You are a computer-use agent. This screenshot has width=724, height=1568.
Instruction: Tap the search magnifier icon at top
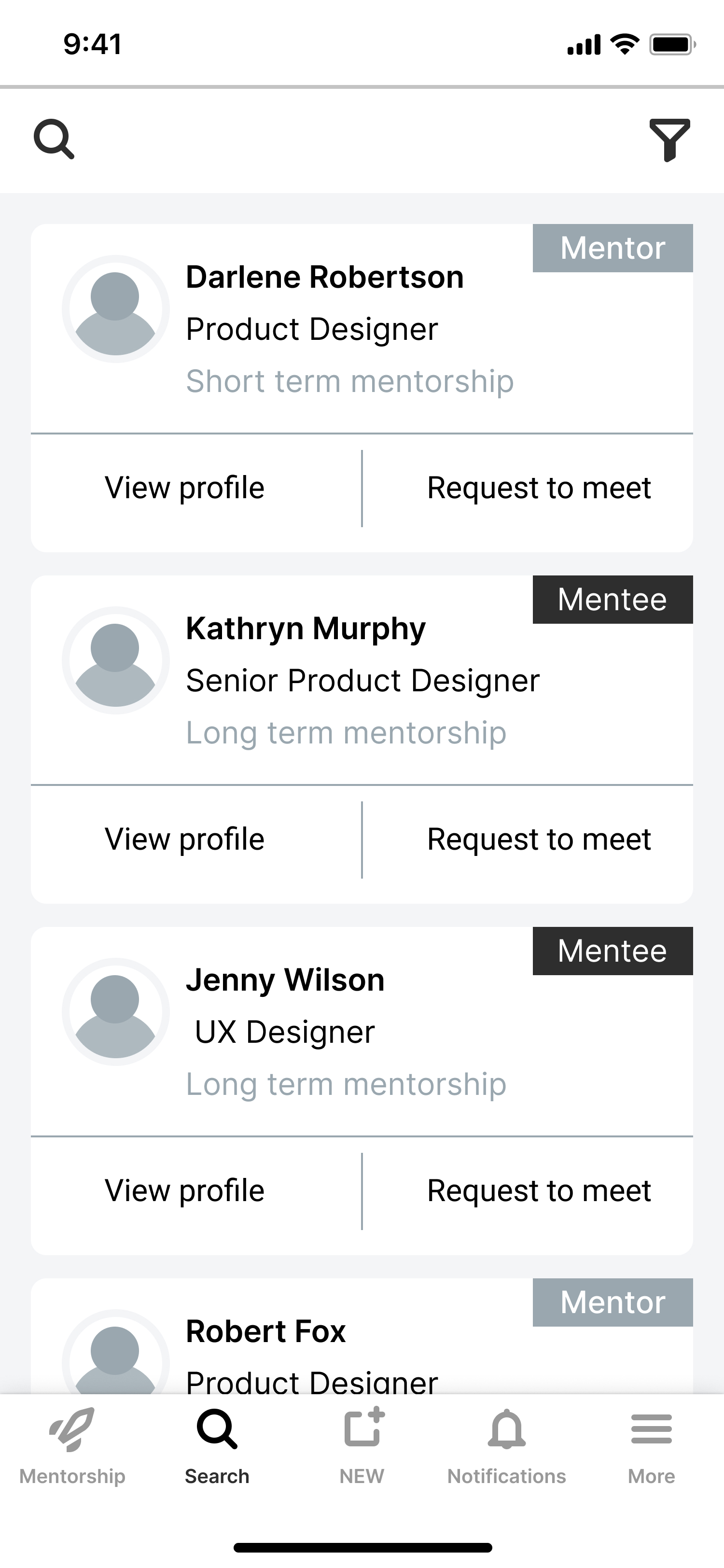(54, 140)
